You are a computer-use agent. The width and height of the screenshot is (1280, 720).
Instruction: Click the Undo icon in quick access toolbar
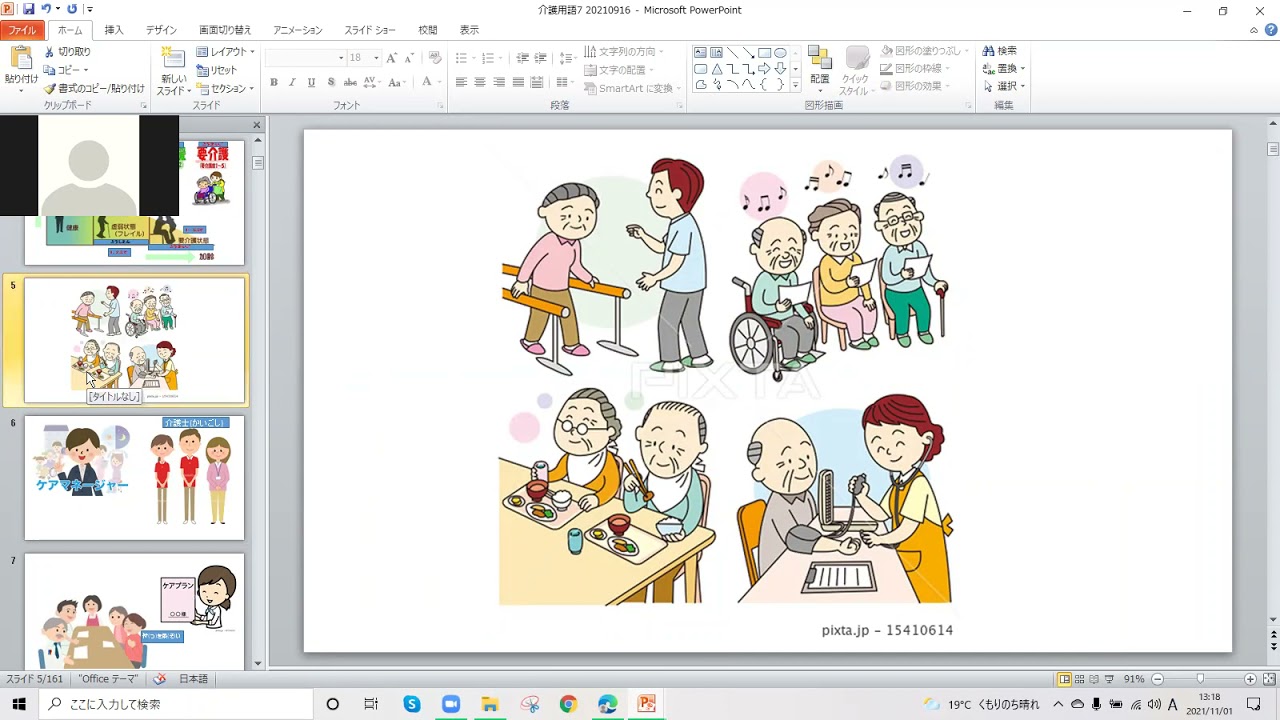pyautogui.click(x=46, y=9)
